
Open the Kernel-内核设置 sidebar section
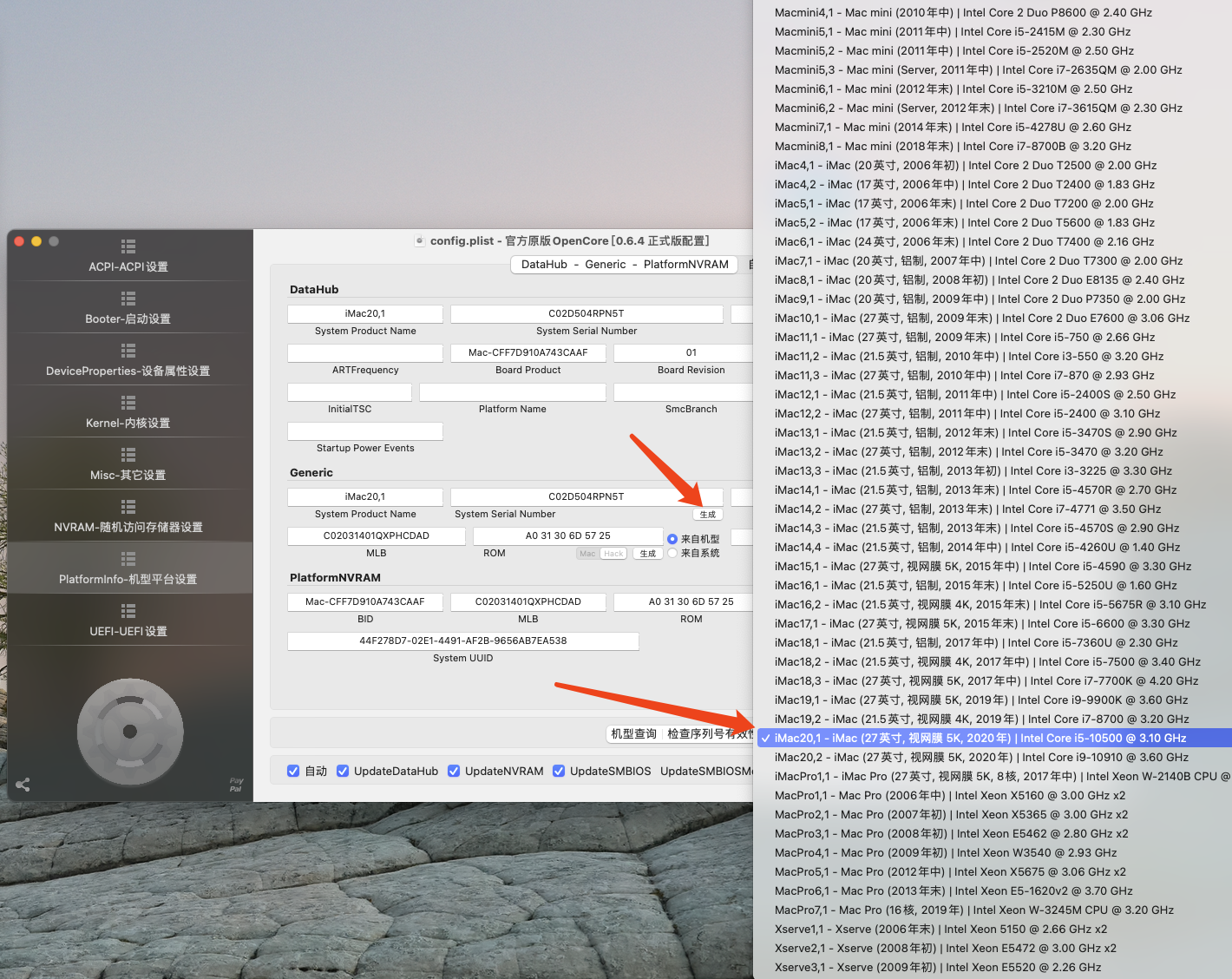[x=128, y=412]
